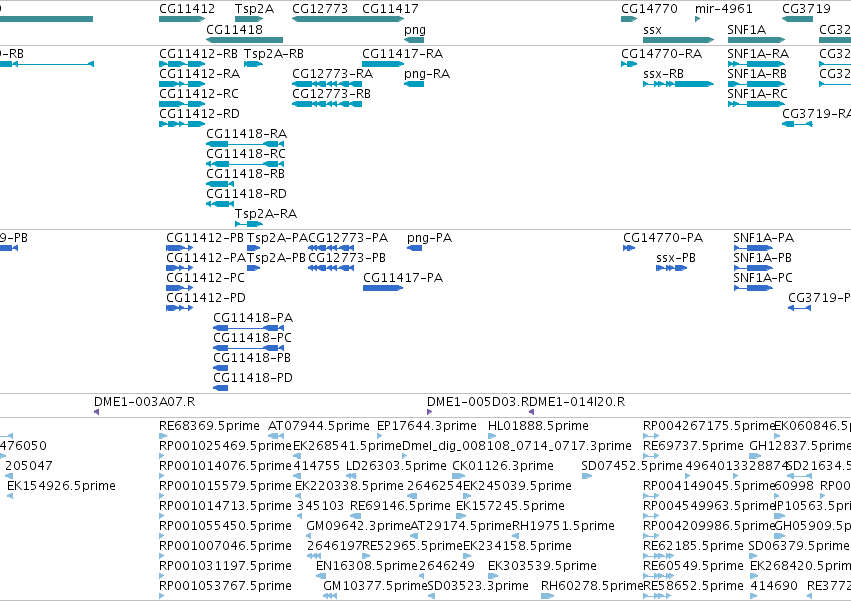851x601 pixels.
Task: Click the CG11418-RD transcript label
Action: tap(246, 194)
